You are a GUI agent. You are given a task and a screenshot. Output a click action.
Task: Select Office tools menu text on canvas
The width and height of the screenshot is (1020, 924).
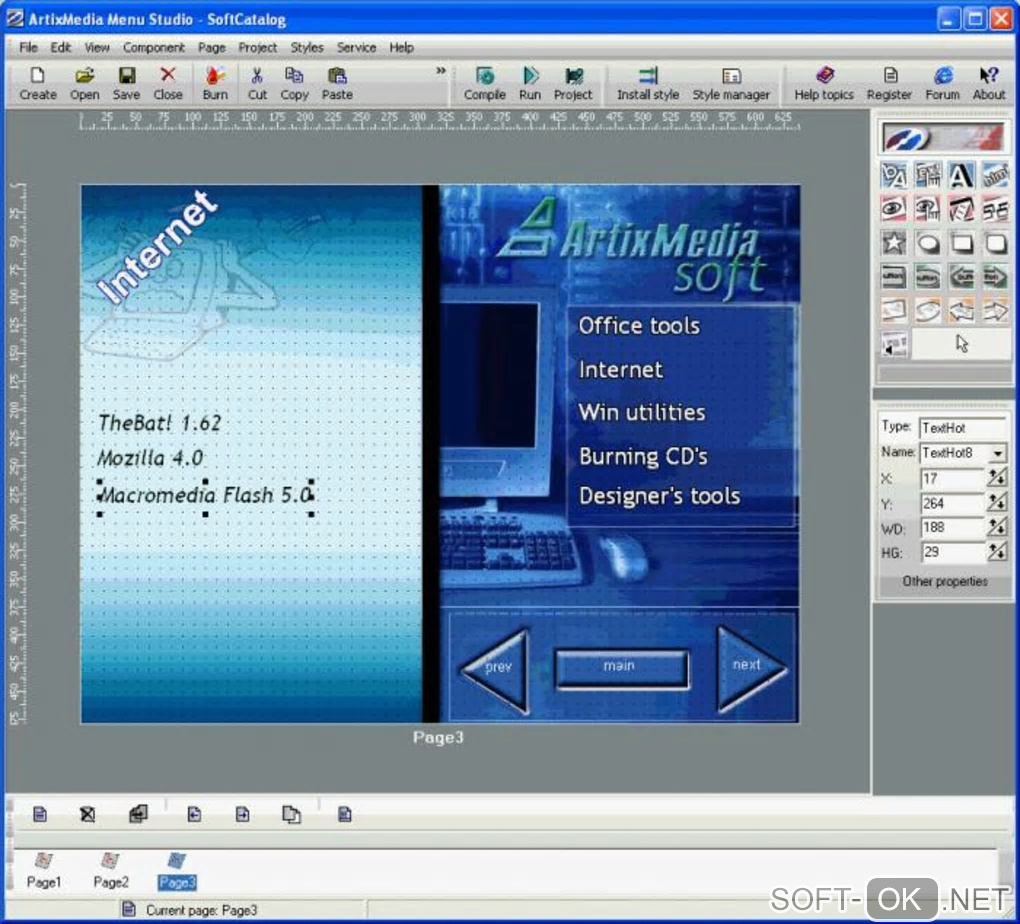(x=639, y=325)
